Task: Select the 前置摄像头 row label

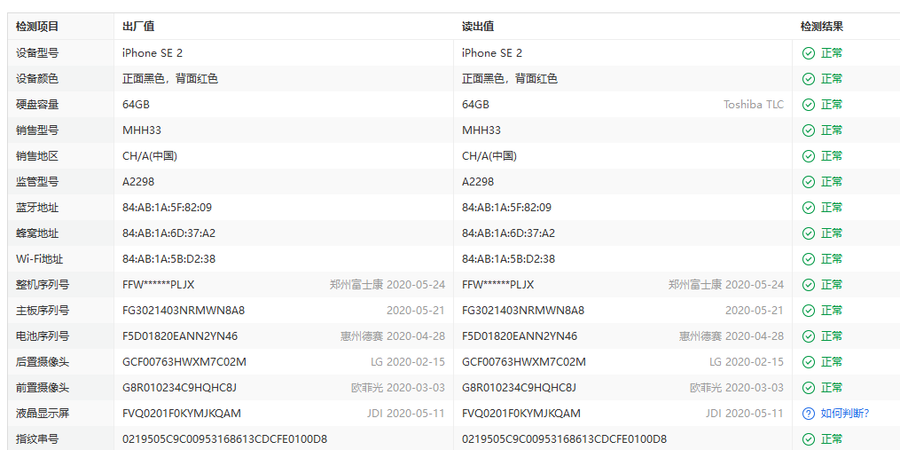Action: pyautogui.click(x=42, y=388)
